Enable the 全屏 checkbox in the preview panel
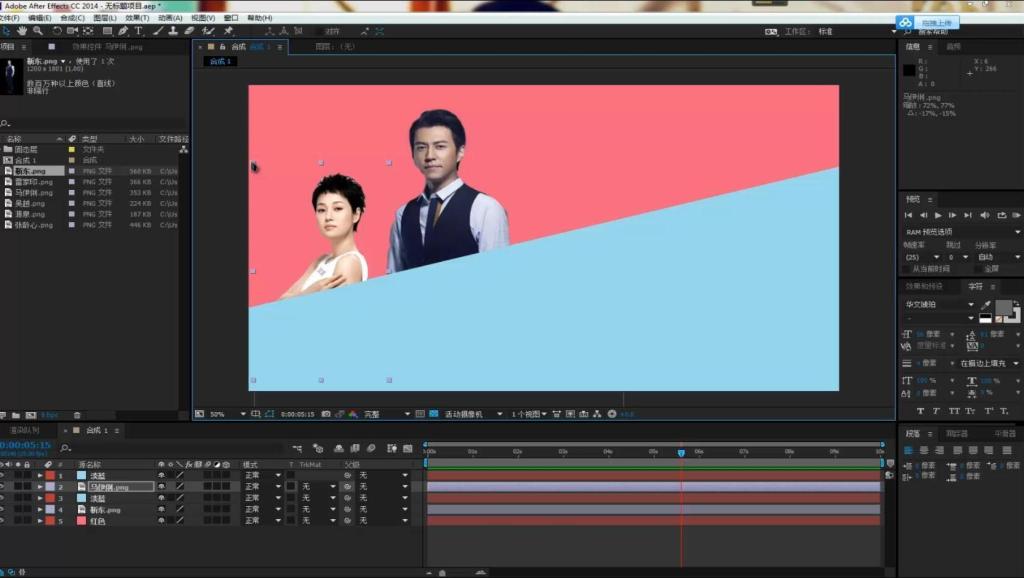 pos(978,269)
